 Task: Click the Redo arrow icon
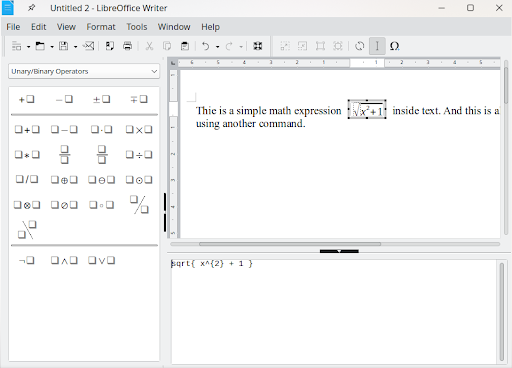click(x=229, y=46)
